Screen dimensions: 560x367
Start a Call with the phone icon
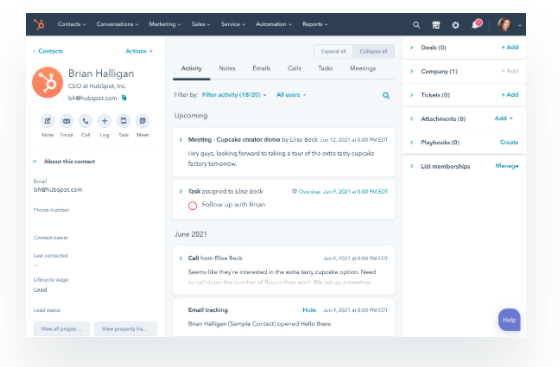tap(85, 121)
